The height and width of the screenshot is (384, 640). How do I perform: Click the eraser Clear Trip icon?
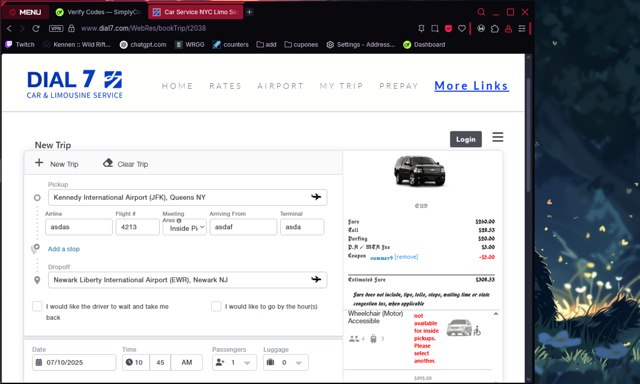coord(108,163)
